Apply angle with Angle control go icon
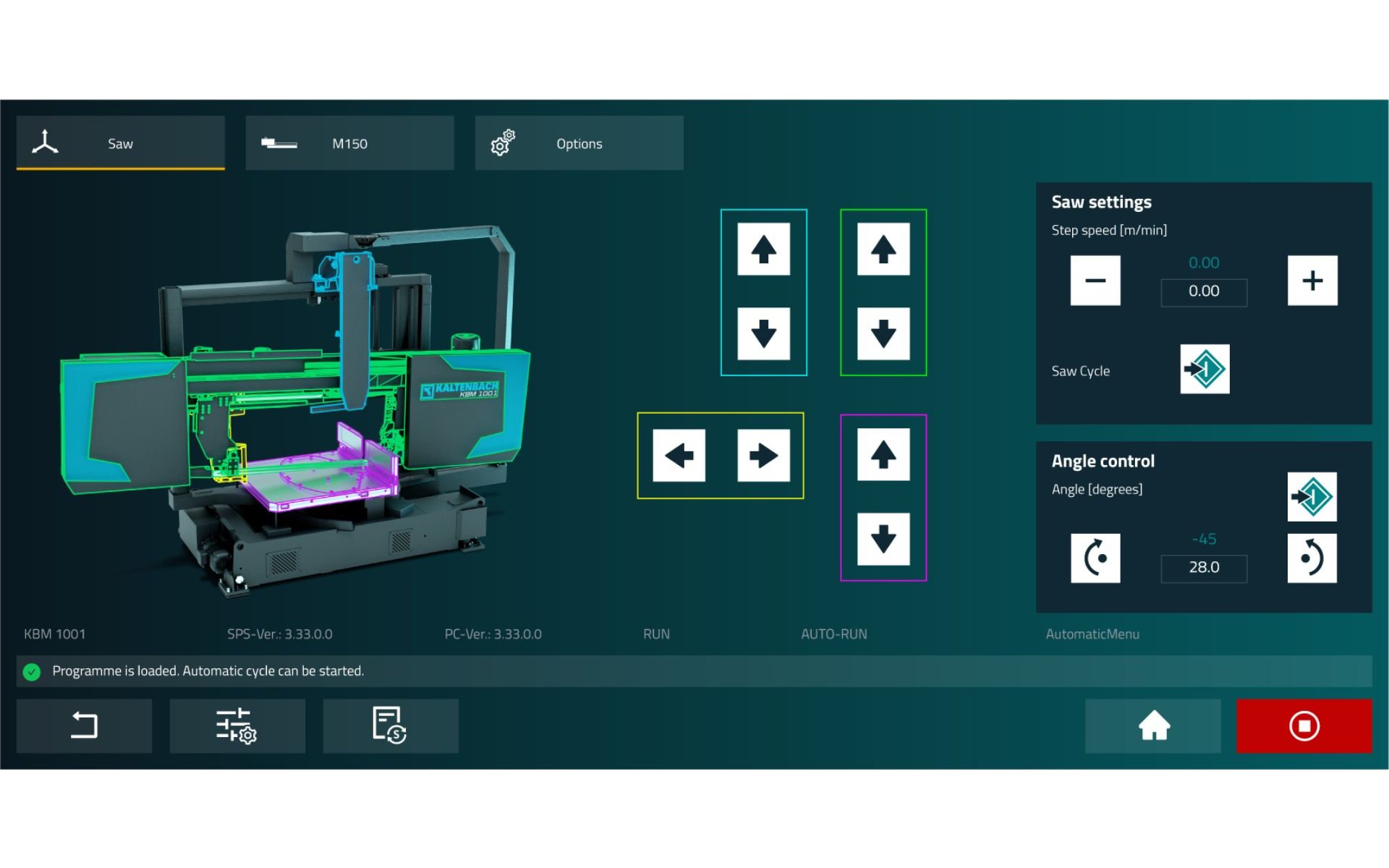1389x868 pixels. pos(1312,497)
